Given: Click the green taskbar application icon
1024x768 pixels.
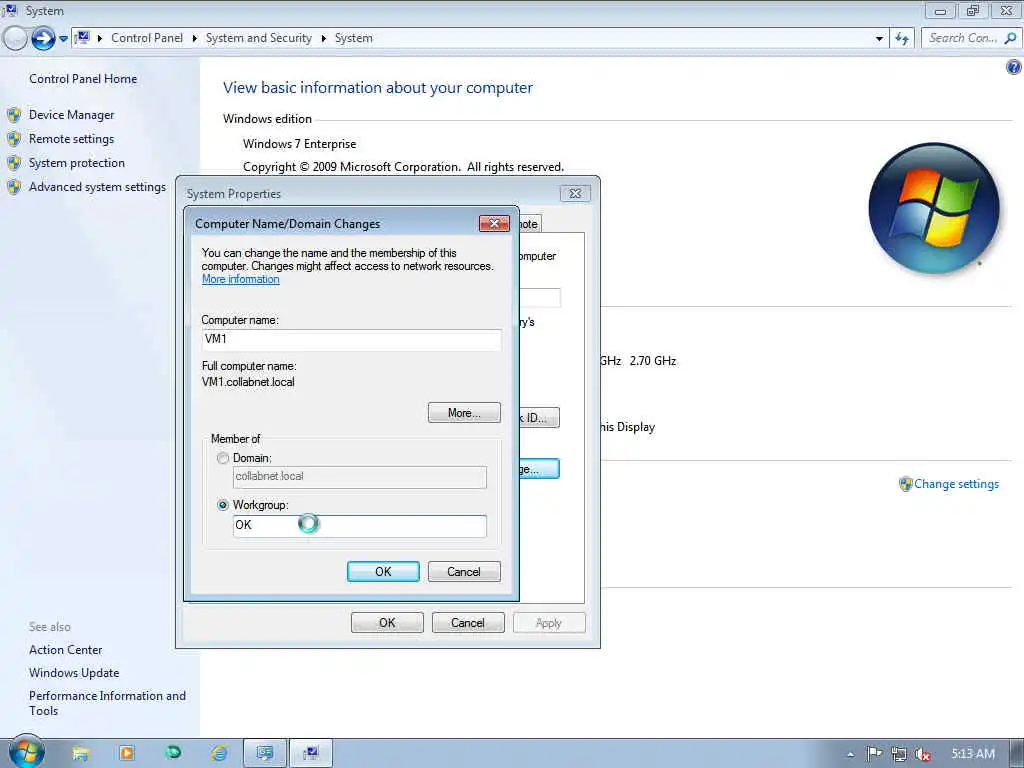Looking at the screenshot, I should pos(173,753).
